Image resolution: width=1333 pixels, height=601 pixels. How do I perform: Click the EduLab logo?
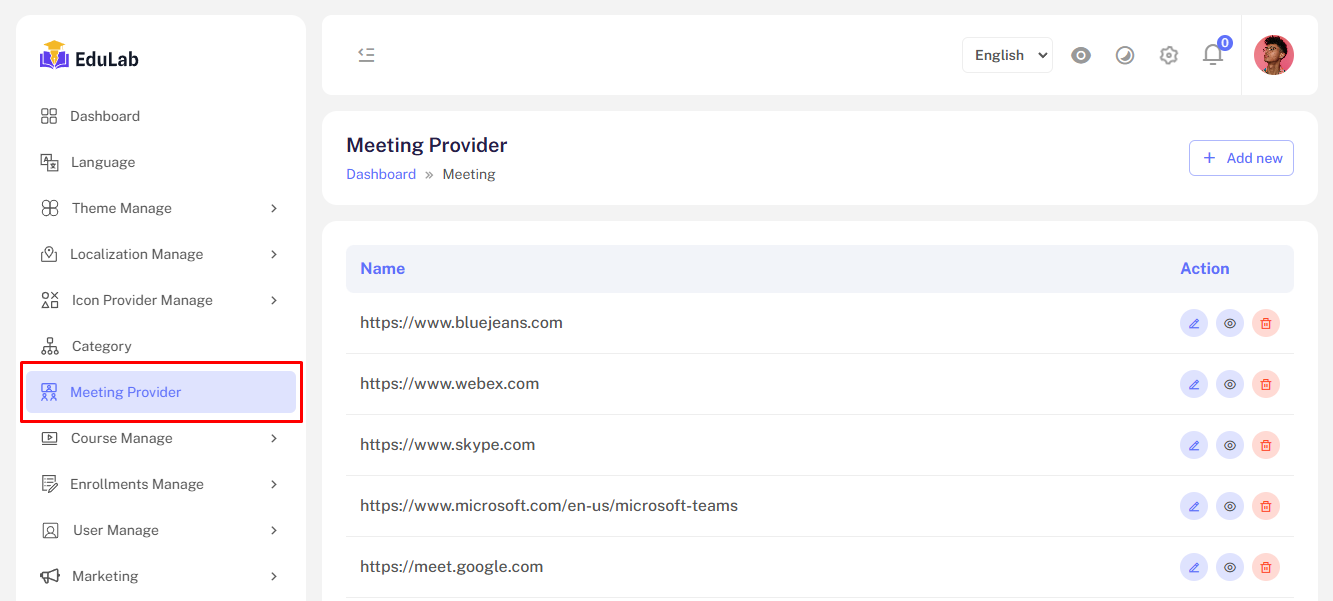tap(89, 57)
